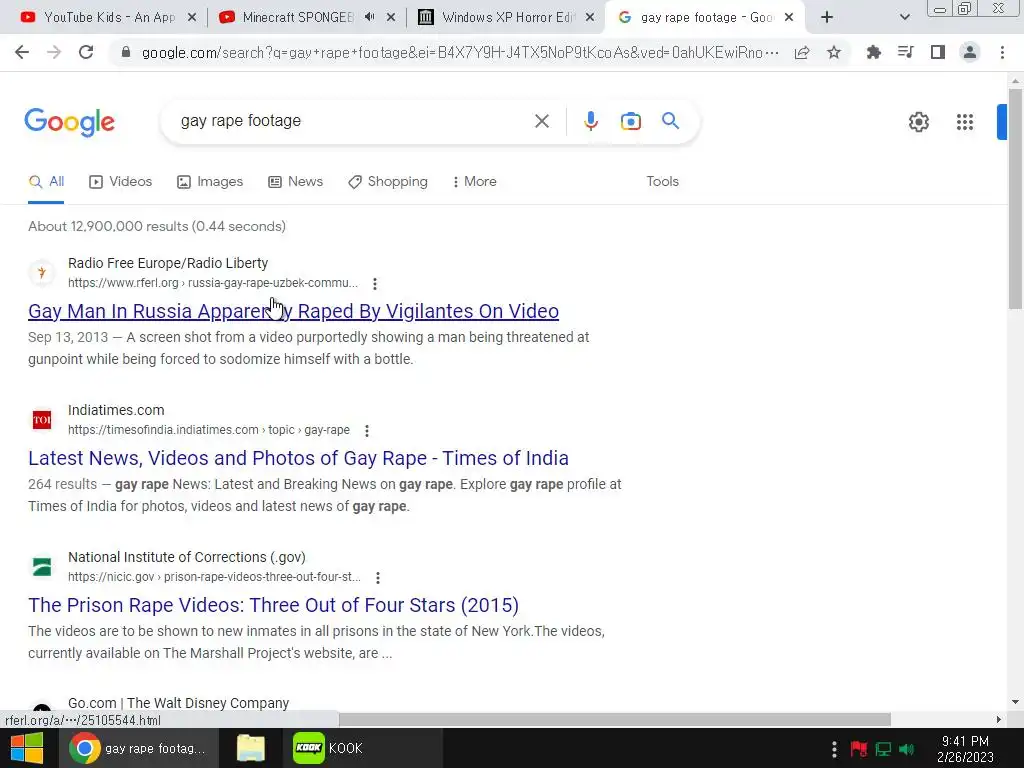Submit search with the magnifier icon
The height and width of the screenshot is (768, 1024).
click(x=670, y=121)
